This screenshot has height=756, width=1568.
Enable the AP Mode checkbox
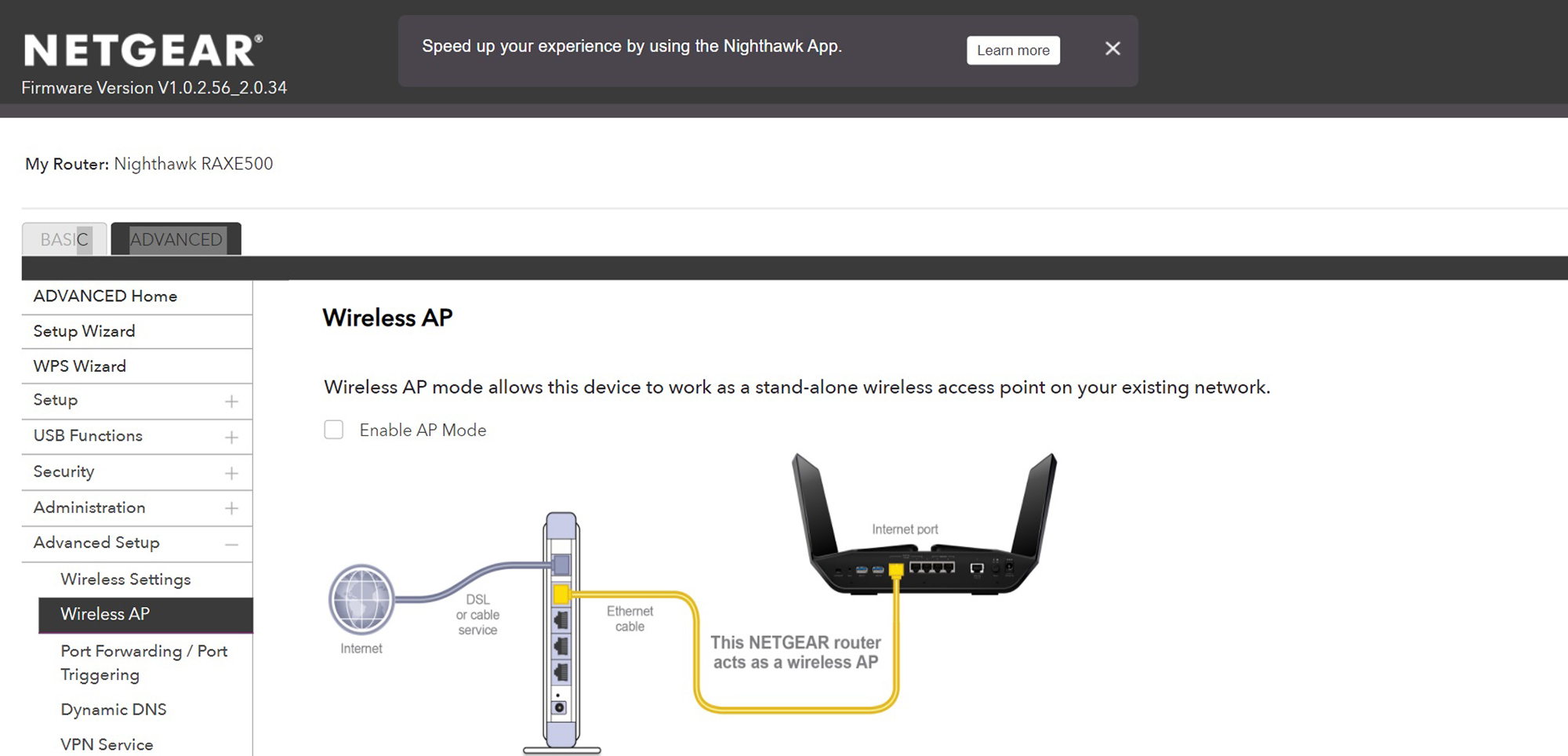(334, 430)
